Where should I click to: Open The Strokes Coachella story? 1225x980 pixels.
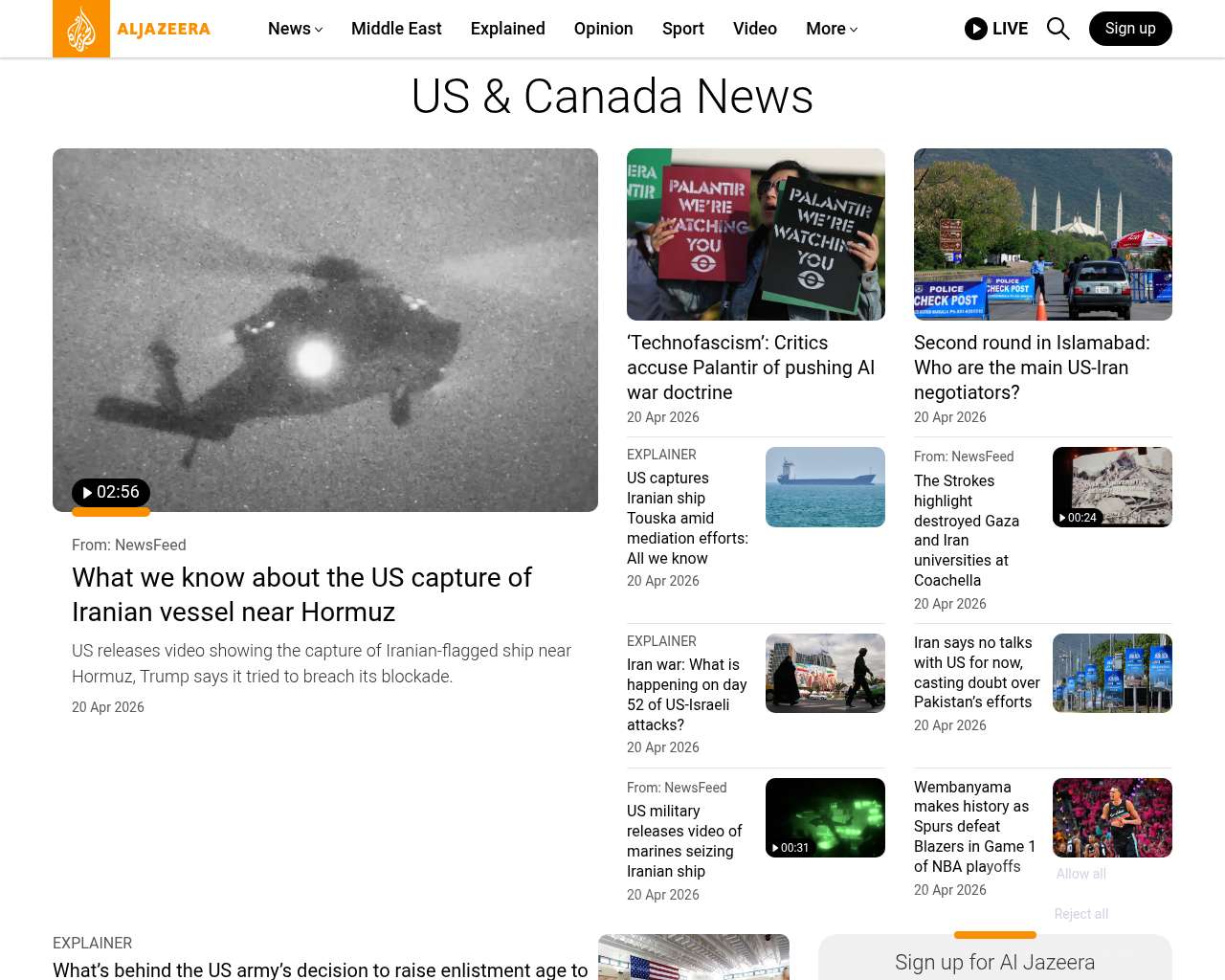(x=967, y=530)
